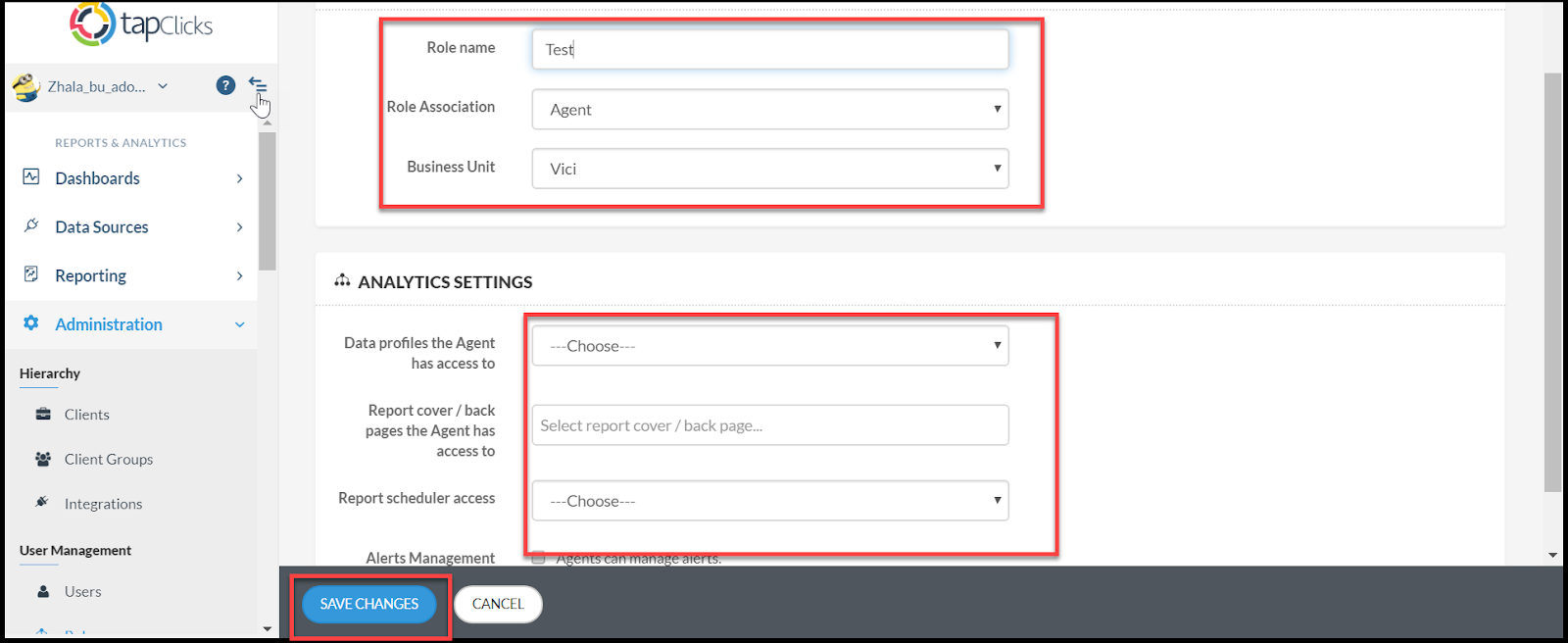Click the tapClicks logo
The height and width of the screenshot is (643, 1568).
141,25
